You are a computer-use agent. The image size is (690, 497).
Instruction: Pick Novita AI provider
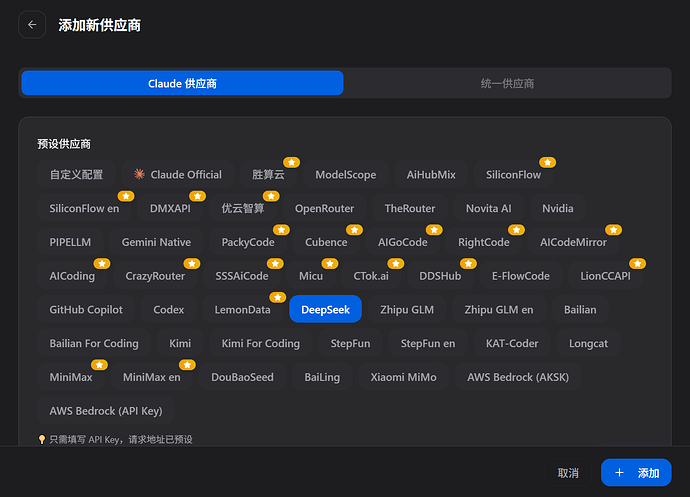pos(488,208)
